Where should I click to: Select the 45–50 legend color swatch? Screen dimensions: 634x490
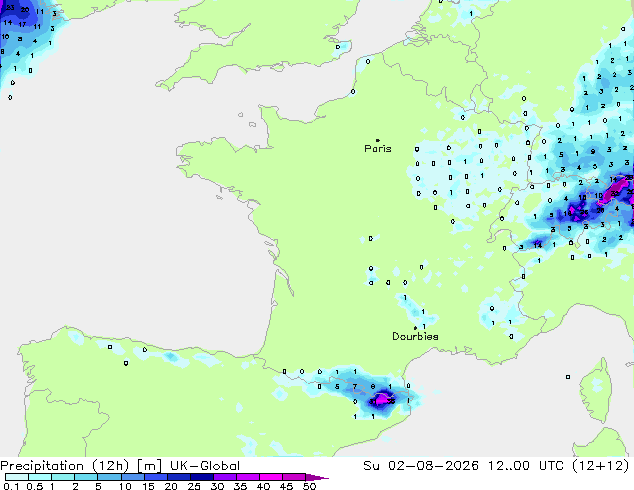[x=294, y=477]
